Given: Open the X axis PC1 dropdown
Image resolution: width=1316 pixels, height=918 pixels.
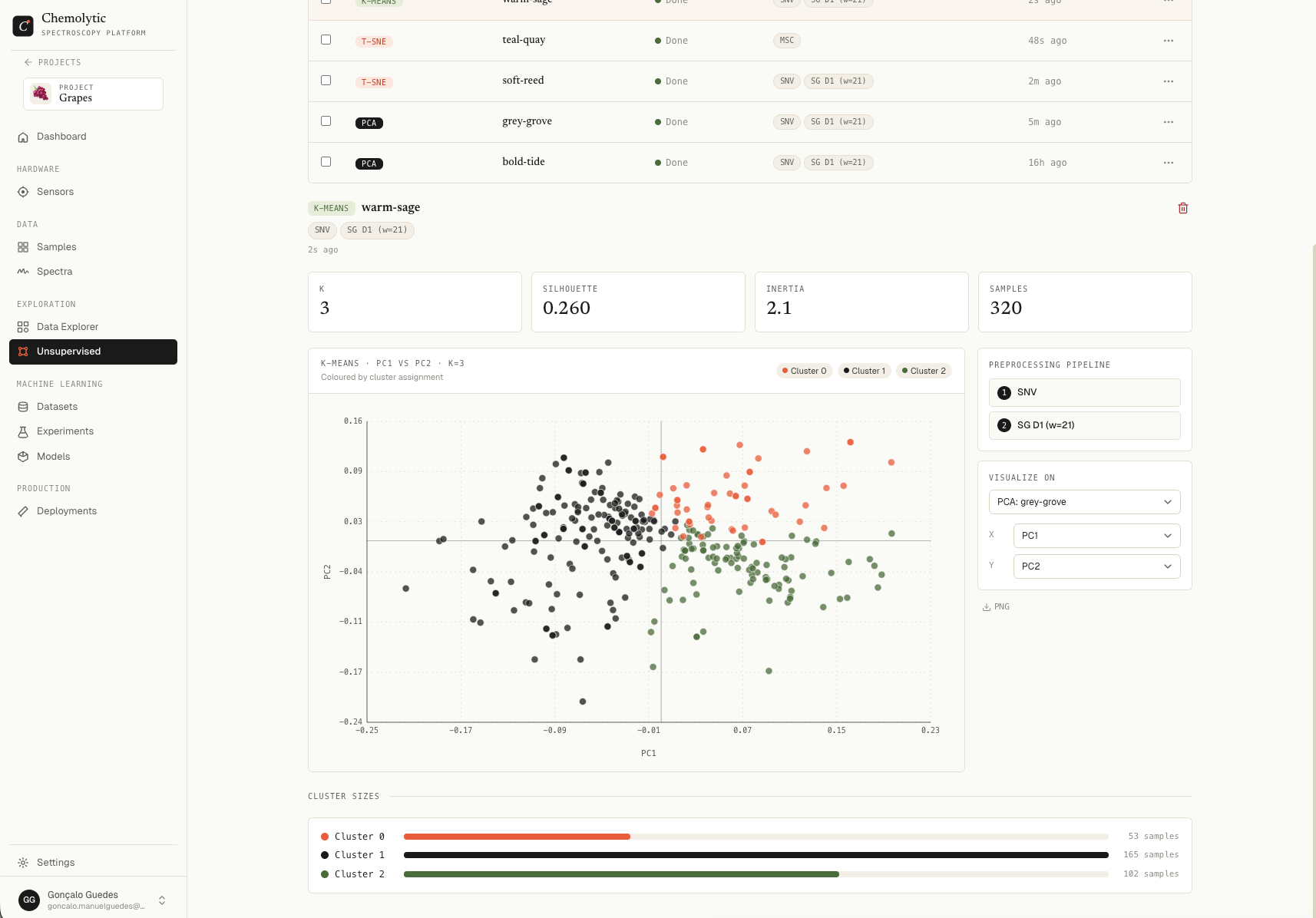Looking at the screenshot, I should [x=1096, y=536].
